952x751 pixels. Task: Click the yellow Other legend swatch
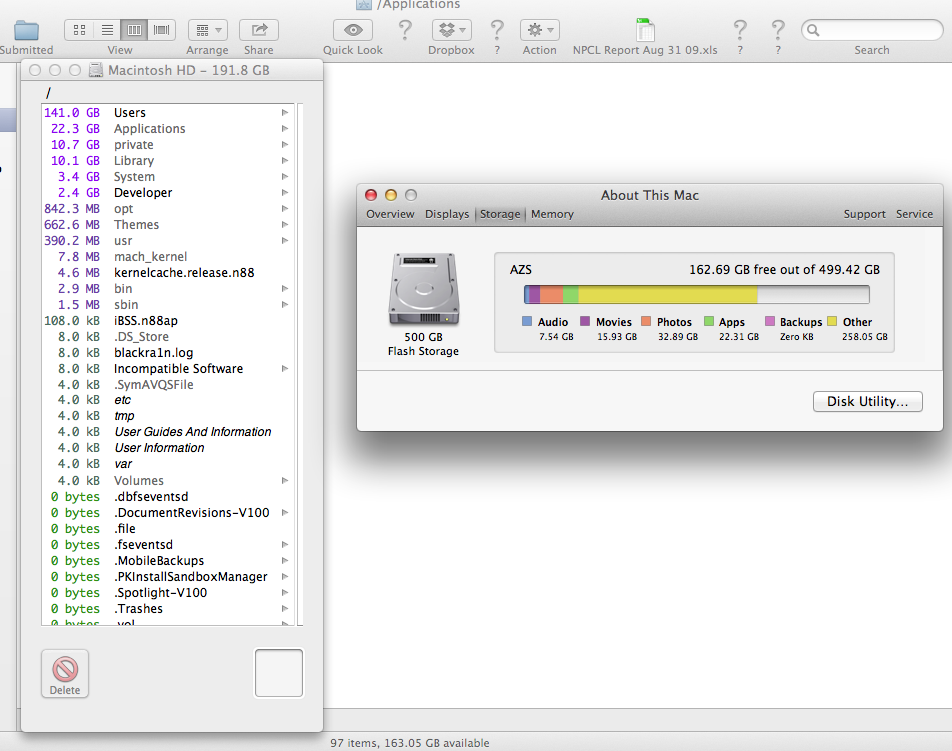[832, 321]
